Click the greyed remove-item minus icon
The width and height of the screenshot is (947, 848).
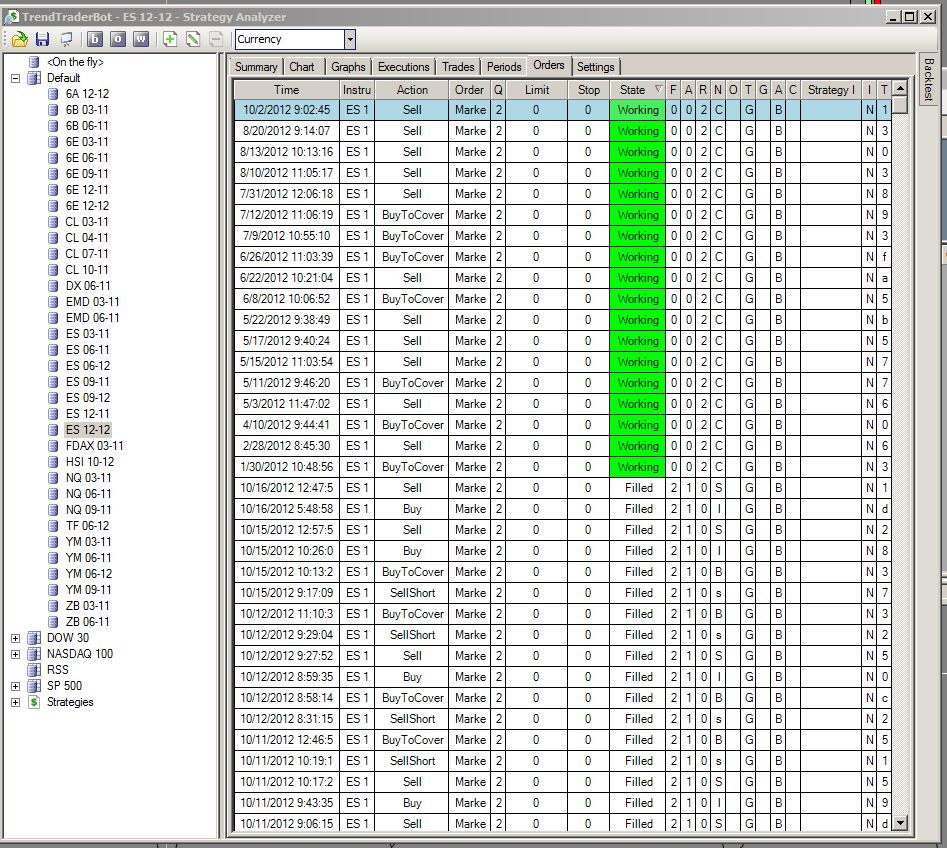[216, 39]
